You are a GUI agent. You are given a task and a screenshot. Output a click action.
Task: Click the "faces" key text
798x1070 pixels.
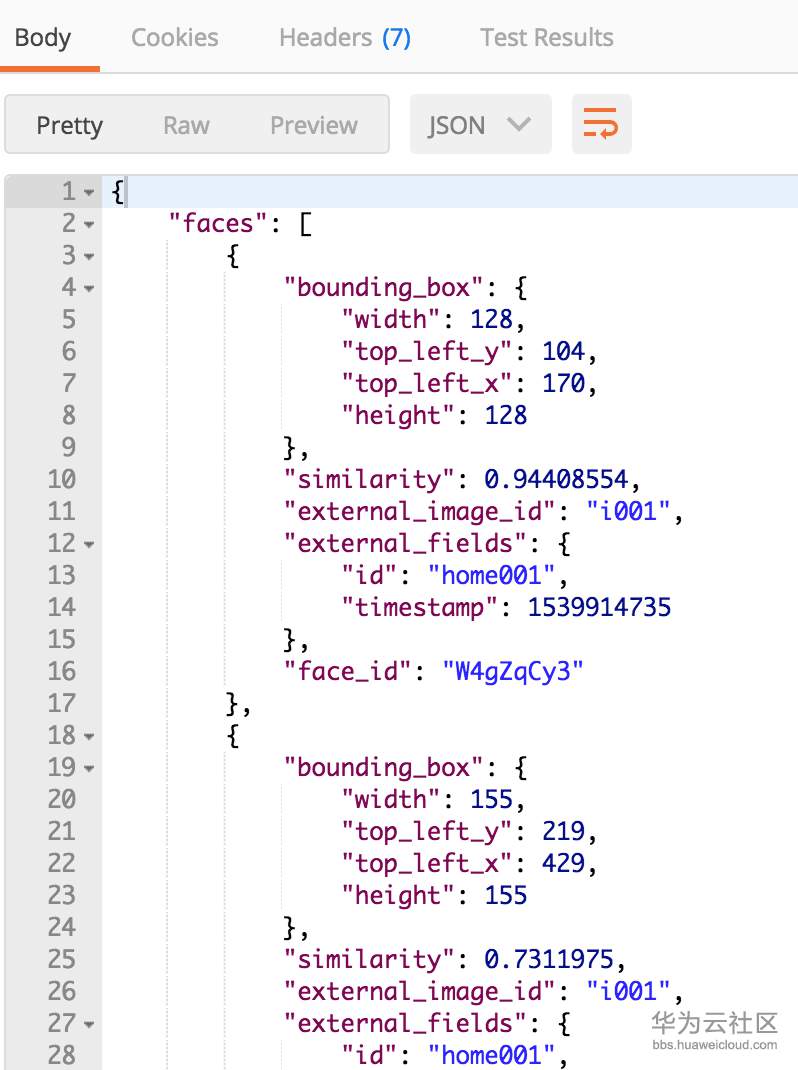pyautogui.click(x=218, y=223)
